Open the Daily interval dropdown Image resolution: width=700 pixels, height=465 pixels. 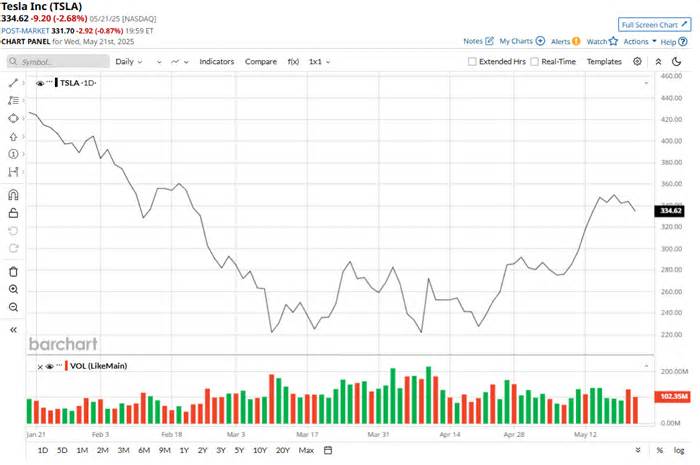pos(129,62)
